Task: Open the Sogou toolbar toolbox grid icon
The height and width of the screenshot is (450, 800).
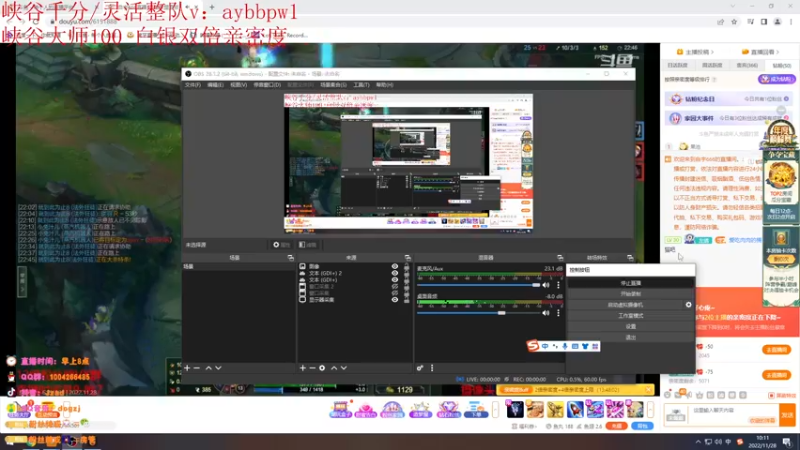Action: 595,346
